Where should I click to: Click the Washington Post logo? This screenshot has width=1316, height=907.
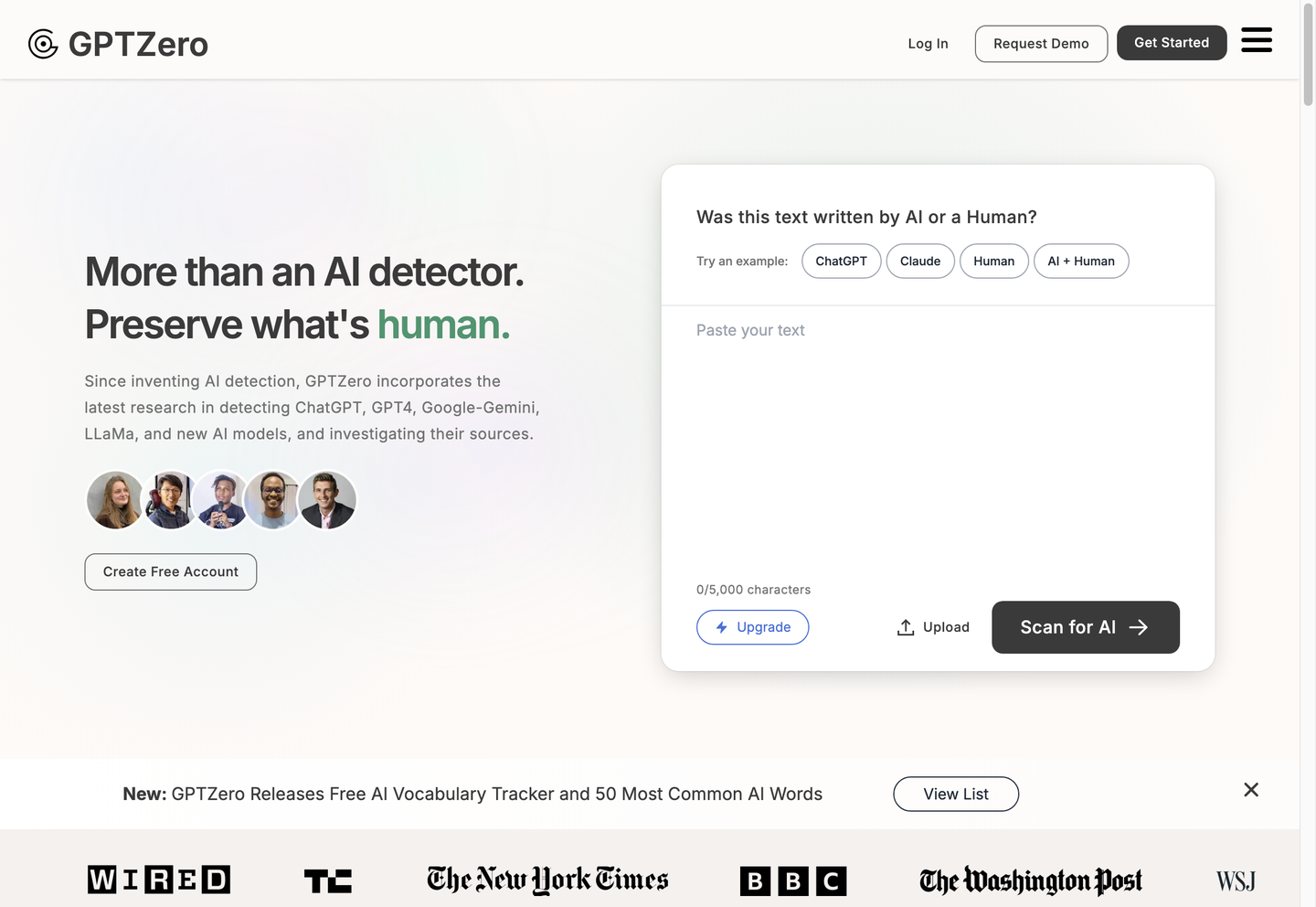coord(1030,880)
